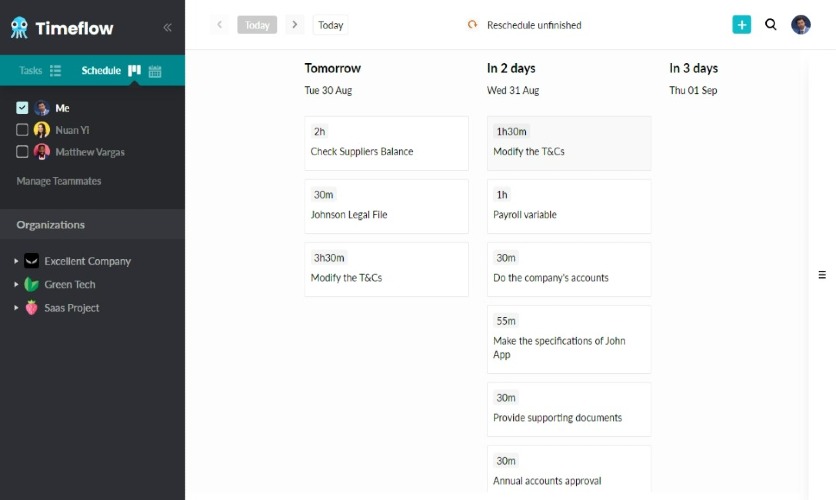Click Matthew Vargas avatar

[42, 152]
